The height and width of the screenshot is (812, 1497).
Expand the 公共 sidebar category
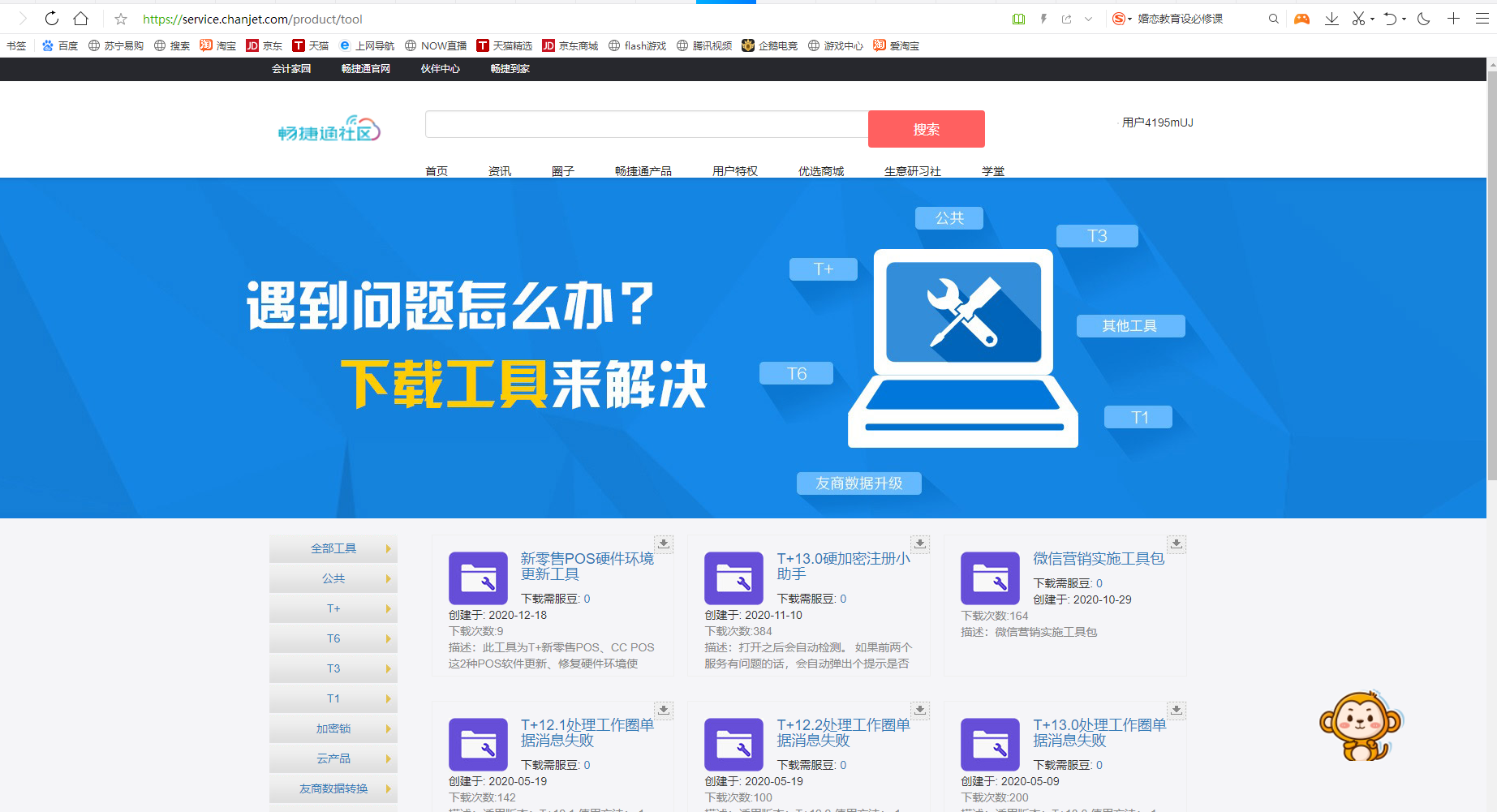pos(333,578)
